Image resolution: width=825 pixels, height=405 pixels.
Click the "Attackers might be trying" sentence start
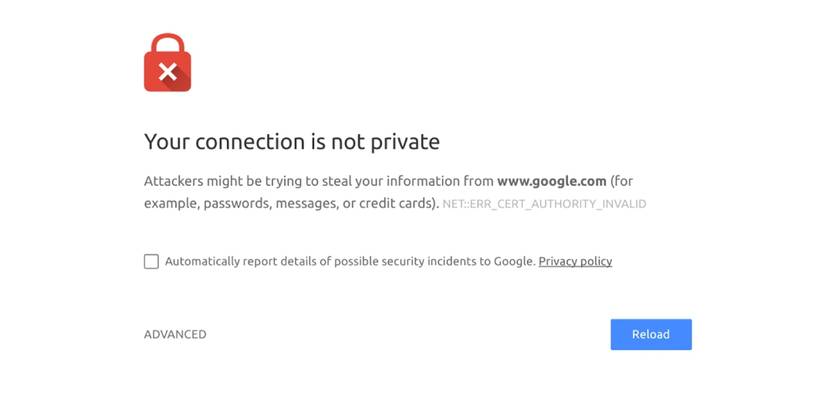222,181
